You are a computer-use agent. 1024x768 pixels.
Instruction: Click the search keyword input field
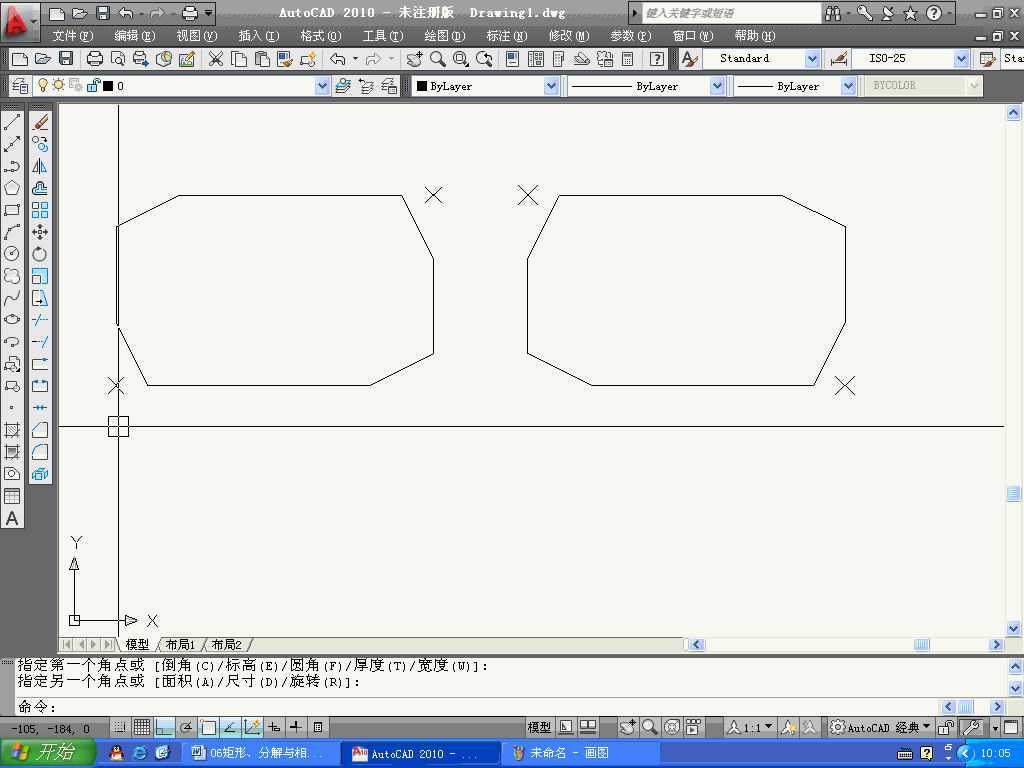tap(731, 12)
